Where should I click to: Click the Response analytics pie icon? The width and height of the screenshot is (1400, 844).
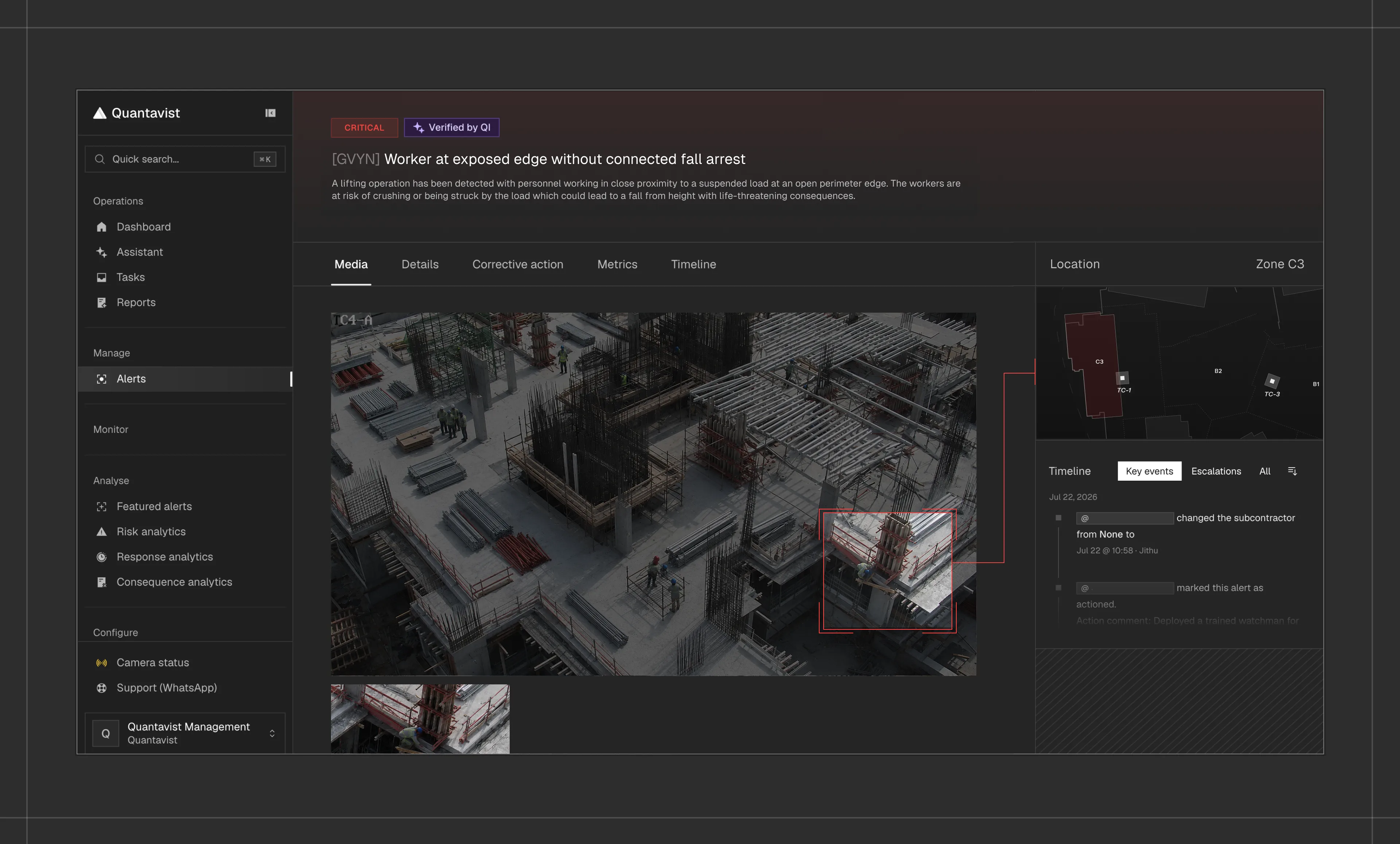[102, 557]
